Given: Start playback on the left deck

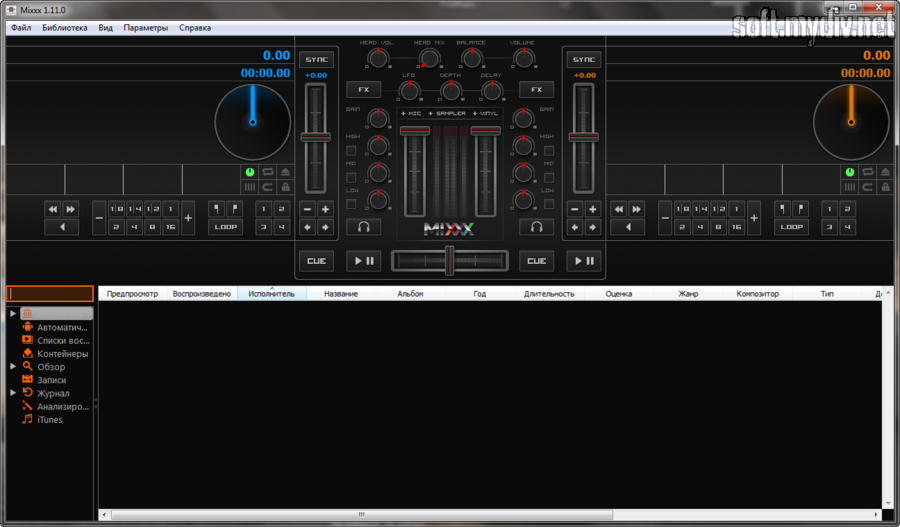Looking at the screenshot, I should [363, 261].
